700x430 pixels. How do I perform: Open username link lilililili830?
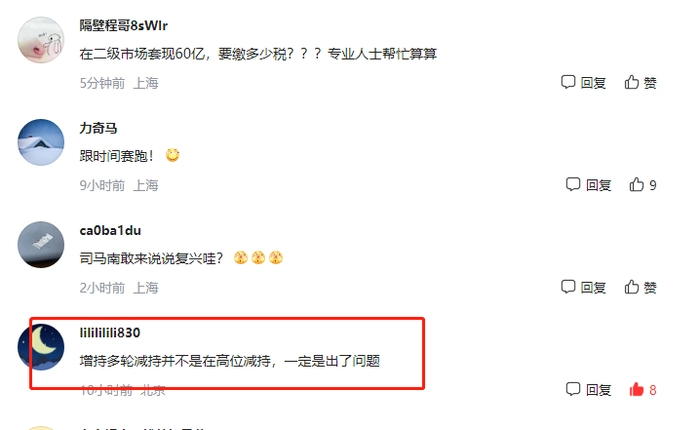tap(110, 333)
